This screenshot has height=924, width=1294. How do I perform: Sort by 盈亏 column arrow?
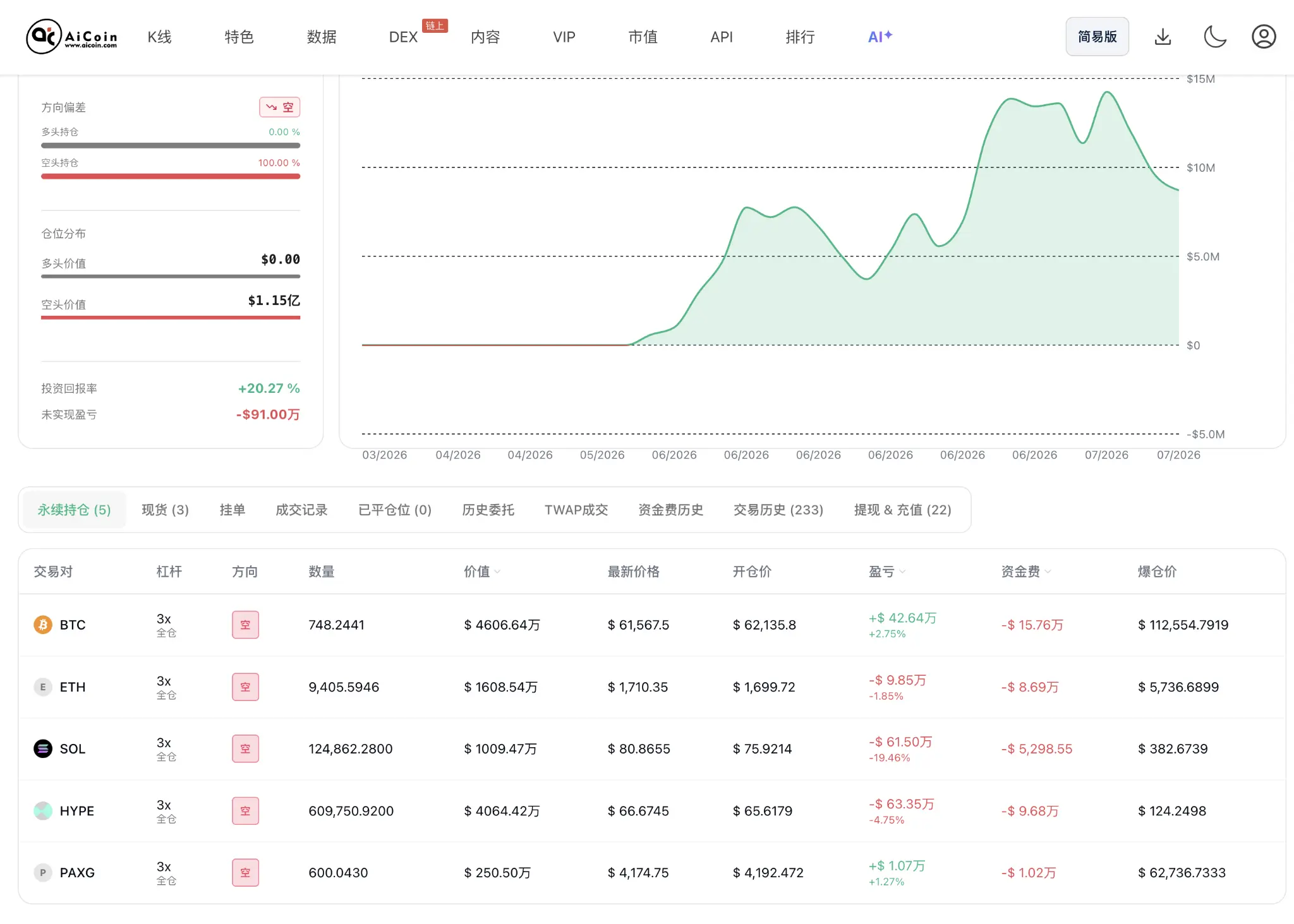pyautogui.click(x=902, y=572)
